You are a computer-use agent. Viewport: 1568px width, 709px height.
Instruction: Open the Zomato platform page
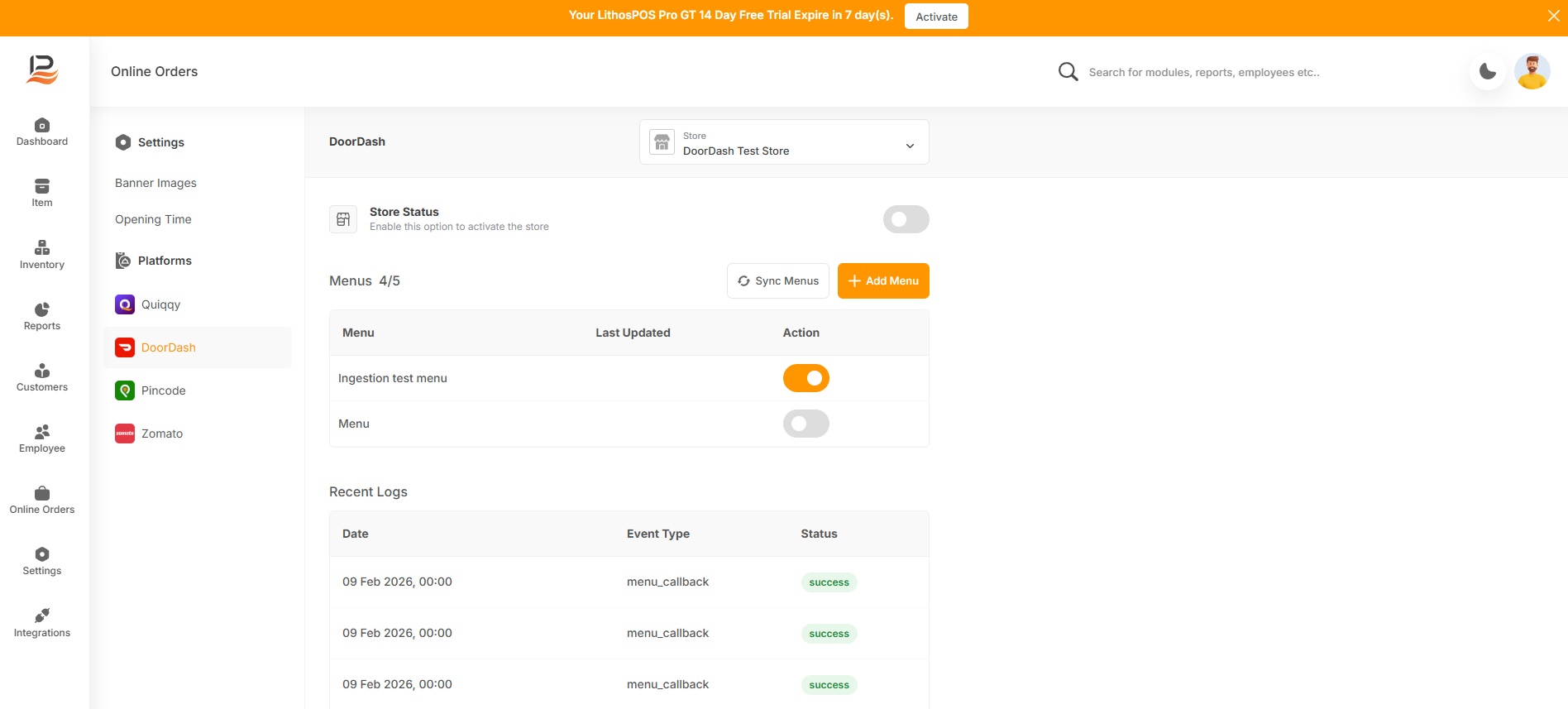(161, 434)
